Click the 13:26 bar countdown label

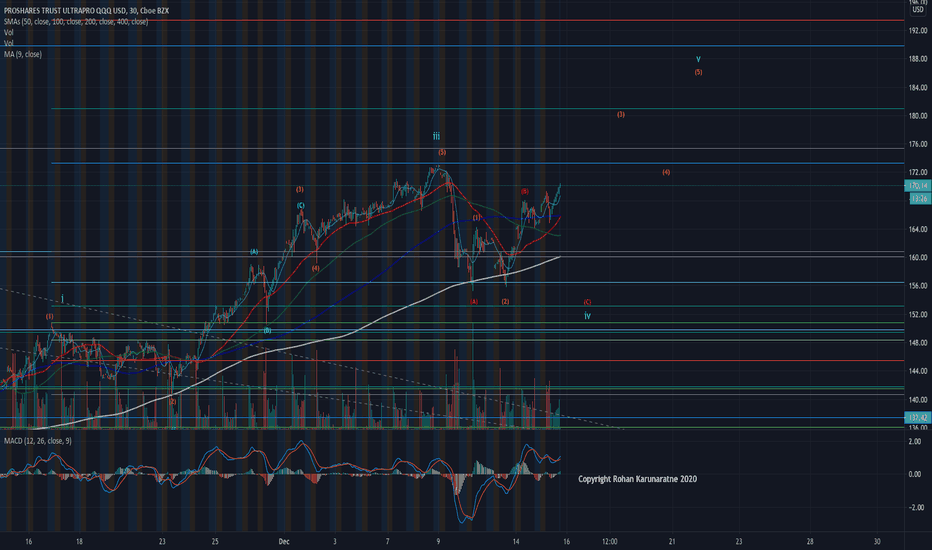click(920, 199)
